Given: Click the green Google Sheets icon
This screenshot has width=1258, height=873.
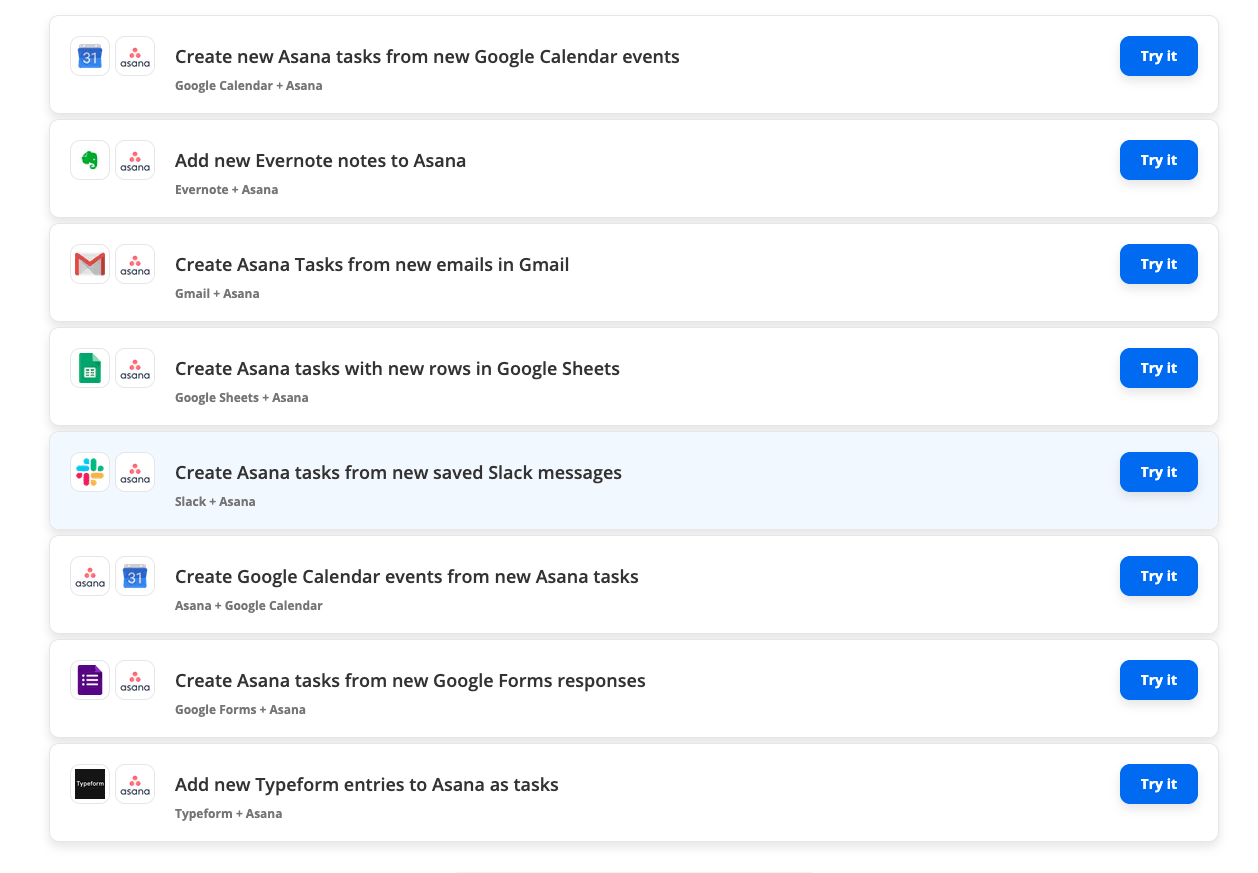Looking at the screenshot, I should pos(90,368).
